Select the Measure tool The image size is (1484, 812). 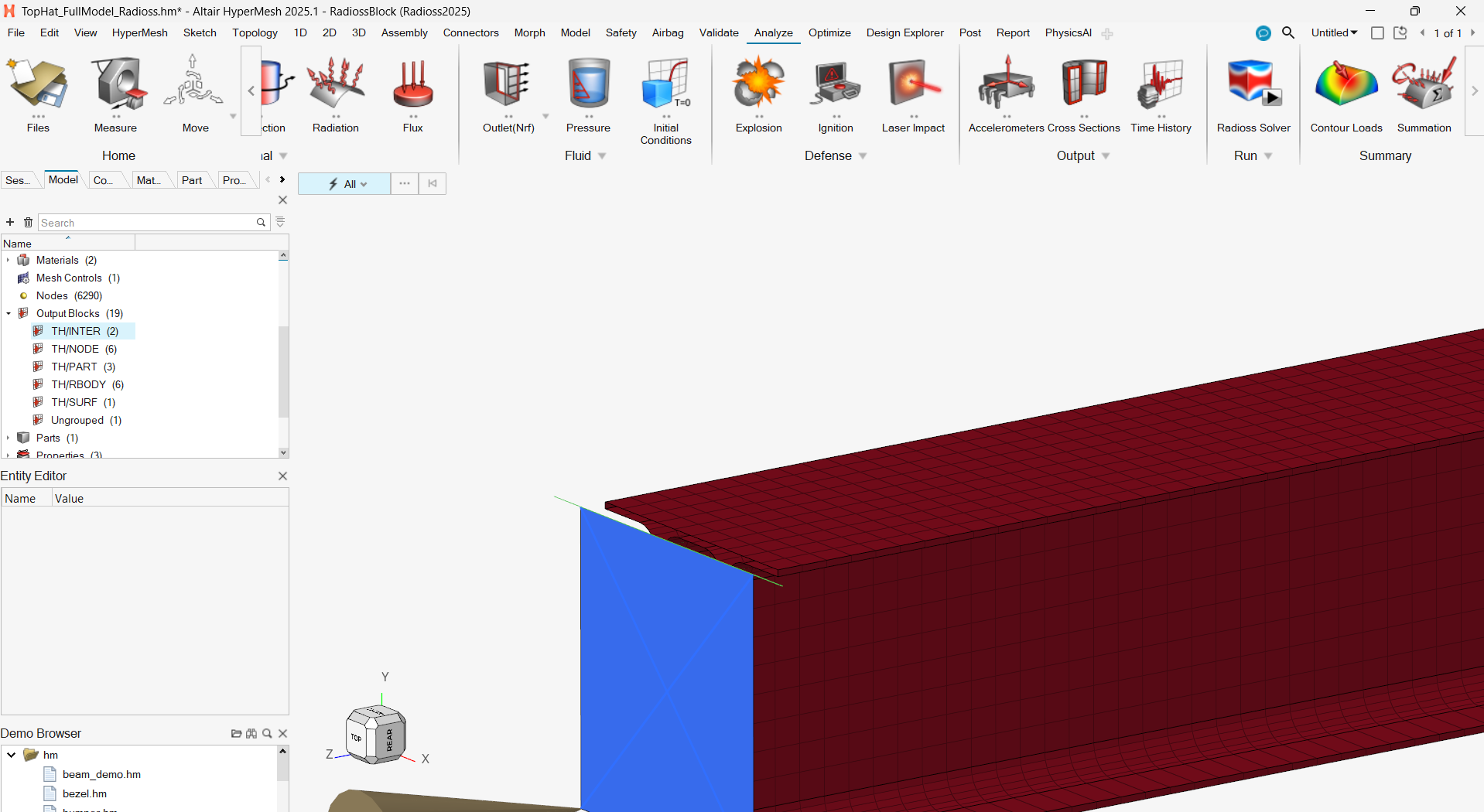click(115, 94)
